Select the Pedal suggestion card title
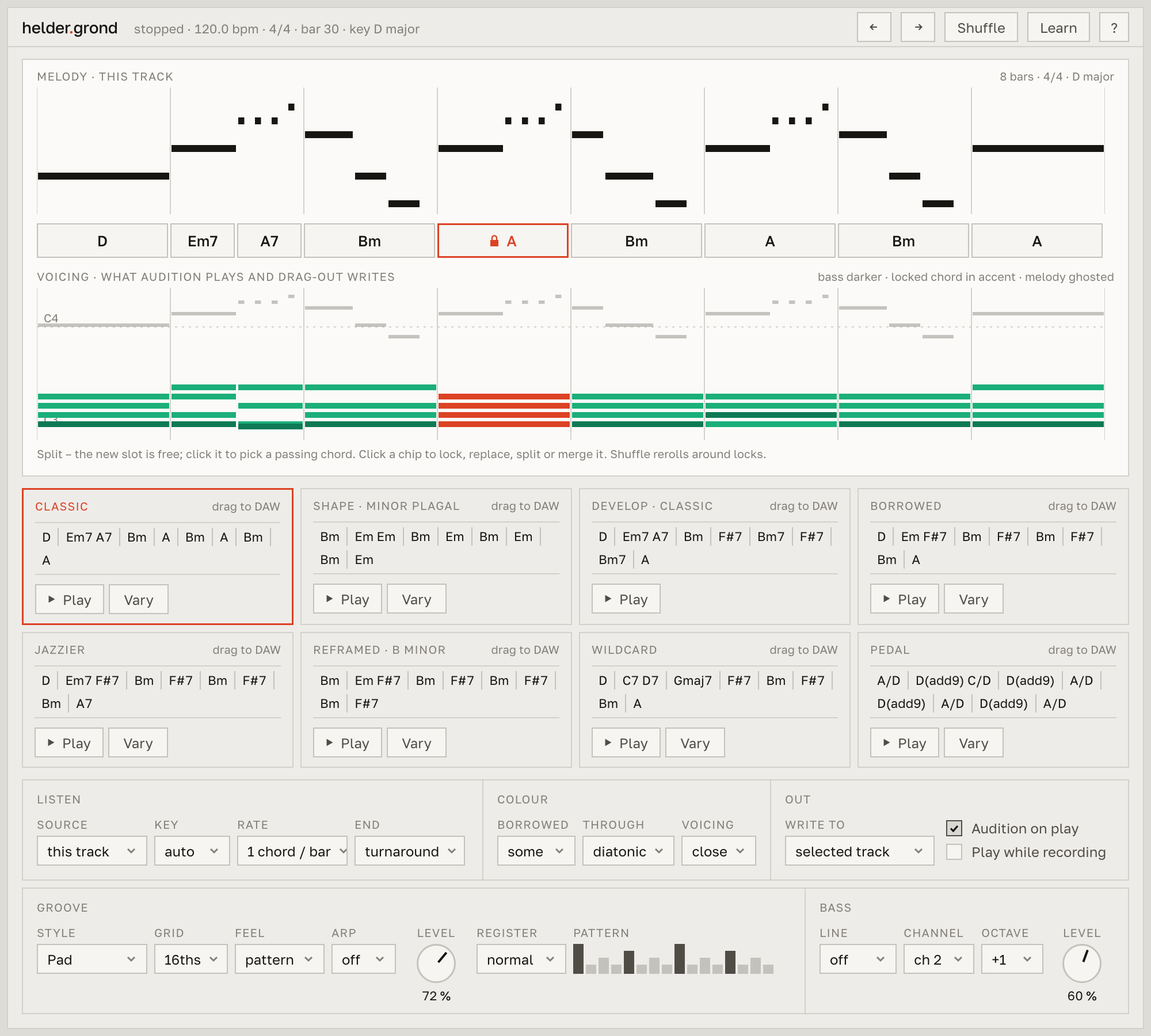Screen dimensions: 1151x1036 click(890, 650)
